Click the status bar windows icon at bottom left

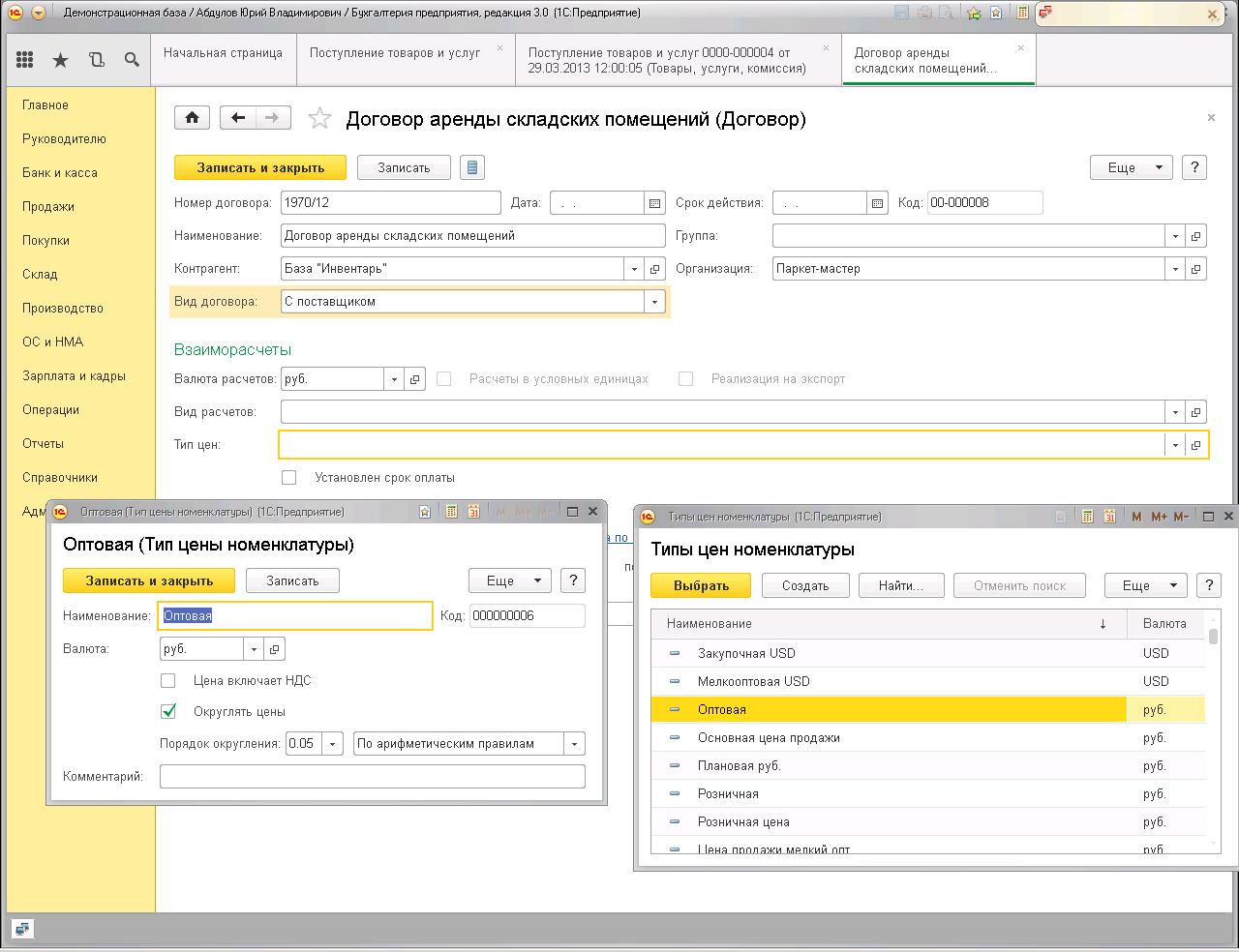pos(21,929)
